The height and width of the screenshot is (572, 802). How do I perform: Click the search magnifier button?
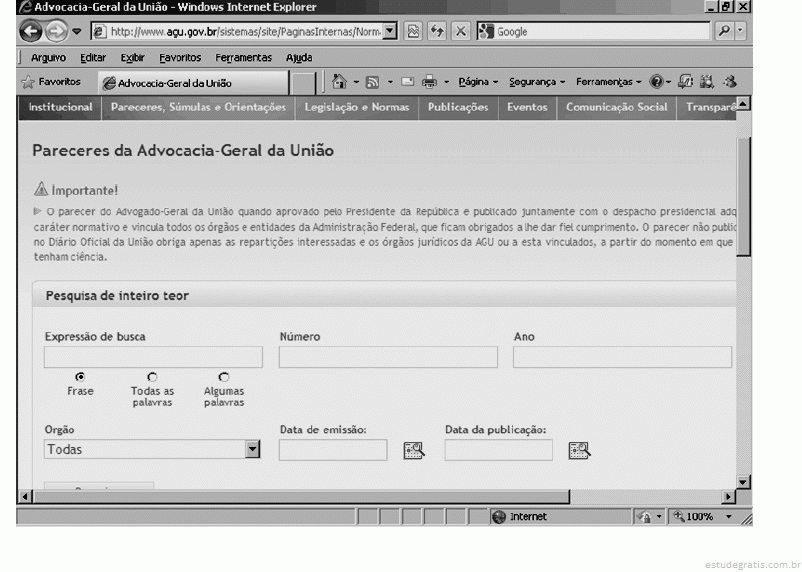(x=724, y=32)
